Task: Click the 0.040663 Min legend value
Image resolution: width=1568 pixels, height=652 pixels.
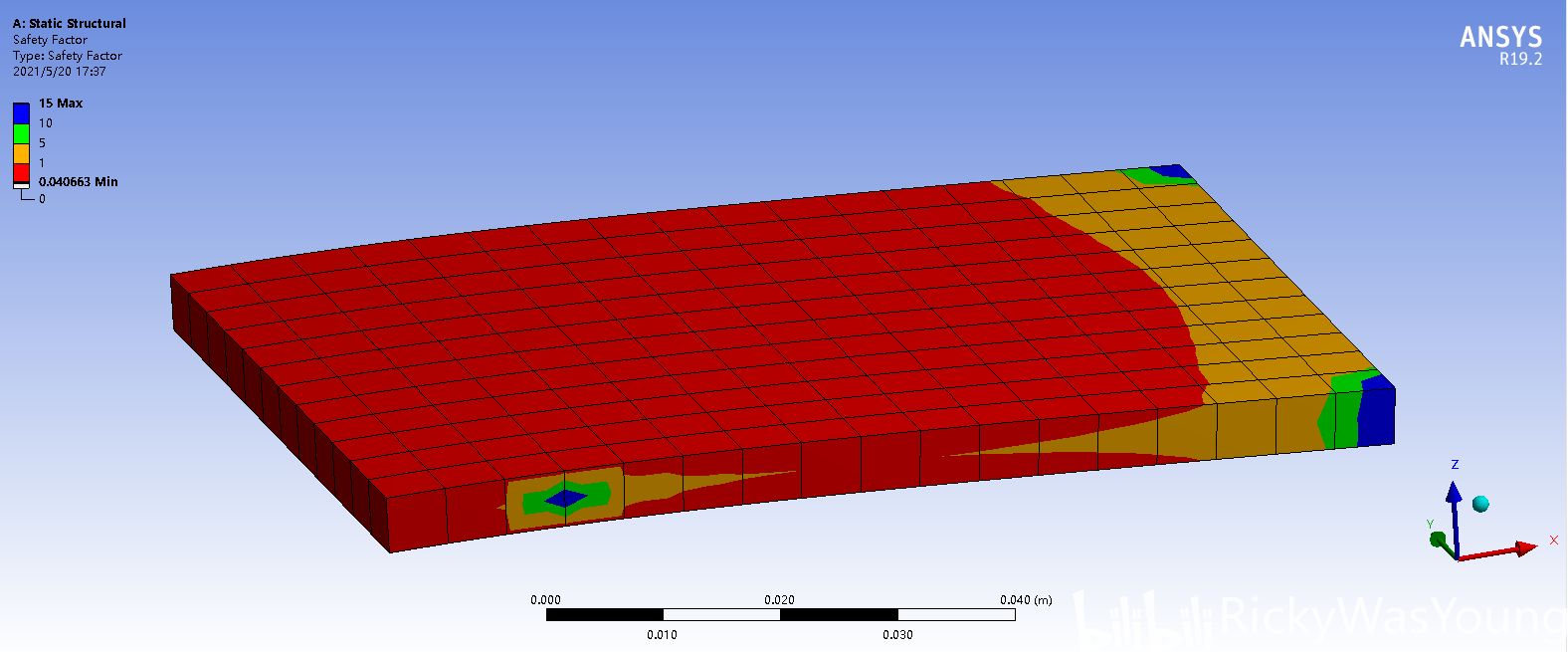Action: [x=78, y=182]
